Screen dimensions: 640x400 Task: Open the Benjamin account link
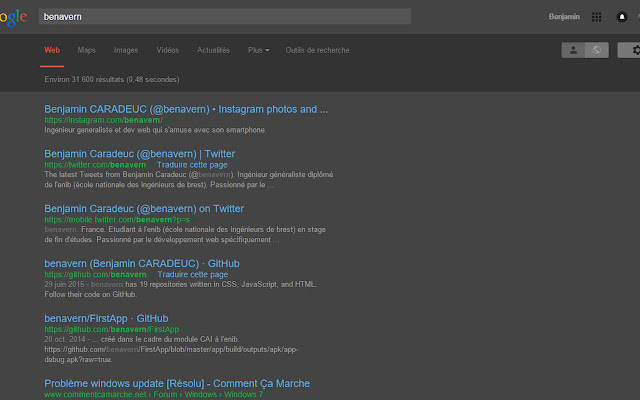tap(564, 17)
